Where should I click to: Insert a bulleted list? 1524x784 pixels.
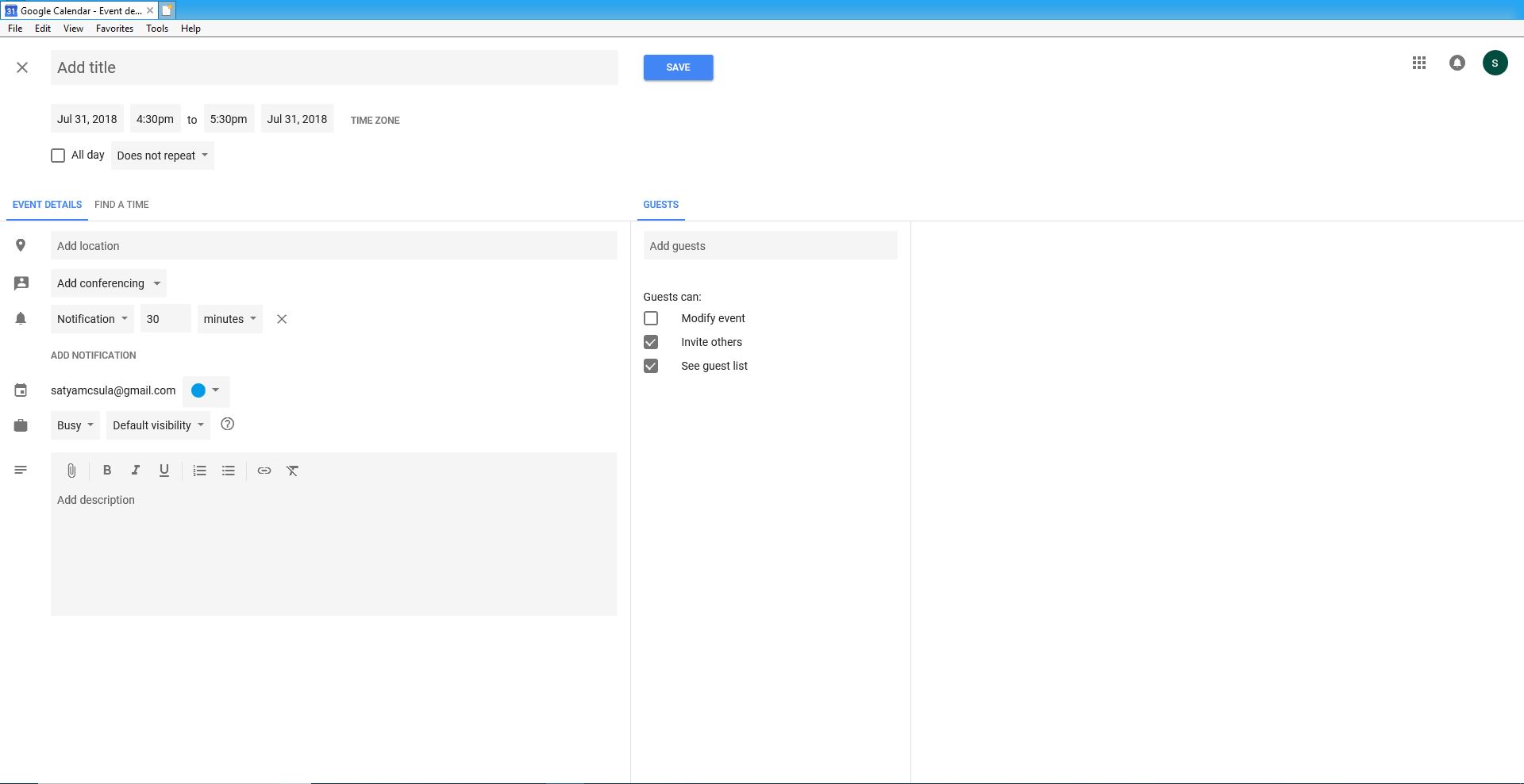tap(229, 471)
